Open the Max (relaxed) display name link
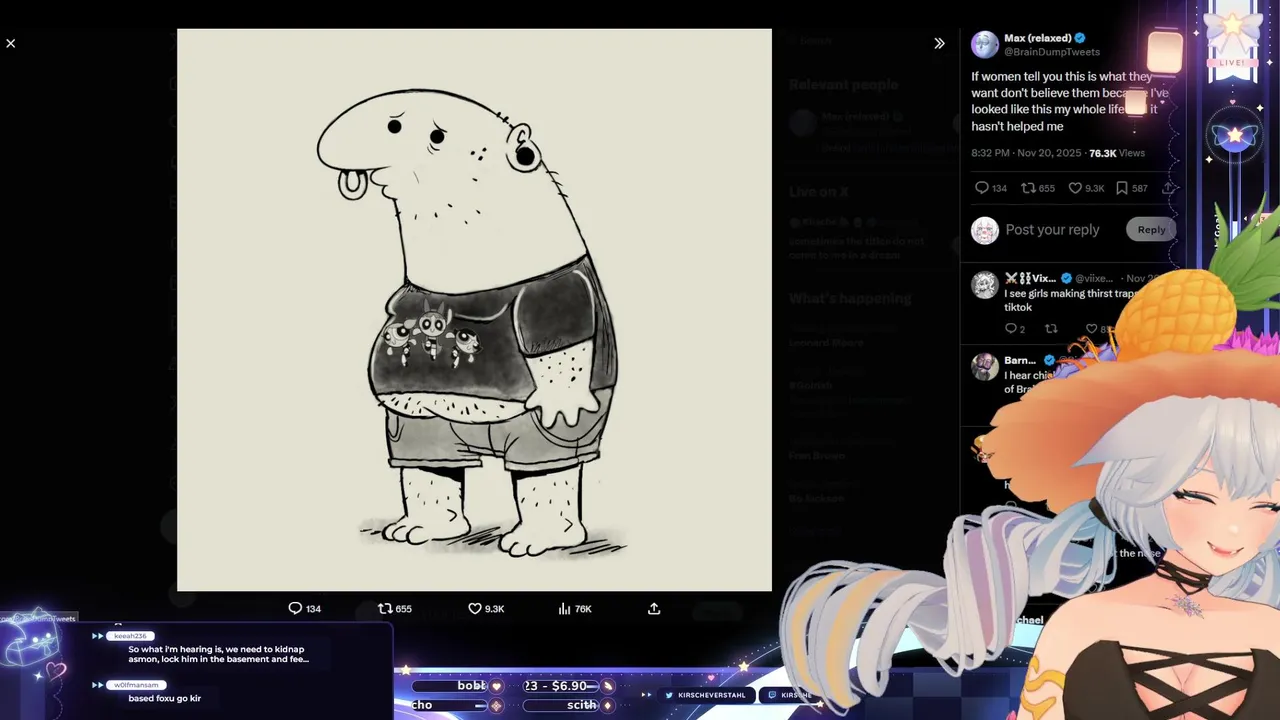This screenshot has width=1280, height=720. click(x=1038, y=38)
